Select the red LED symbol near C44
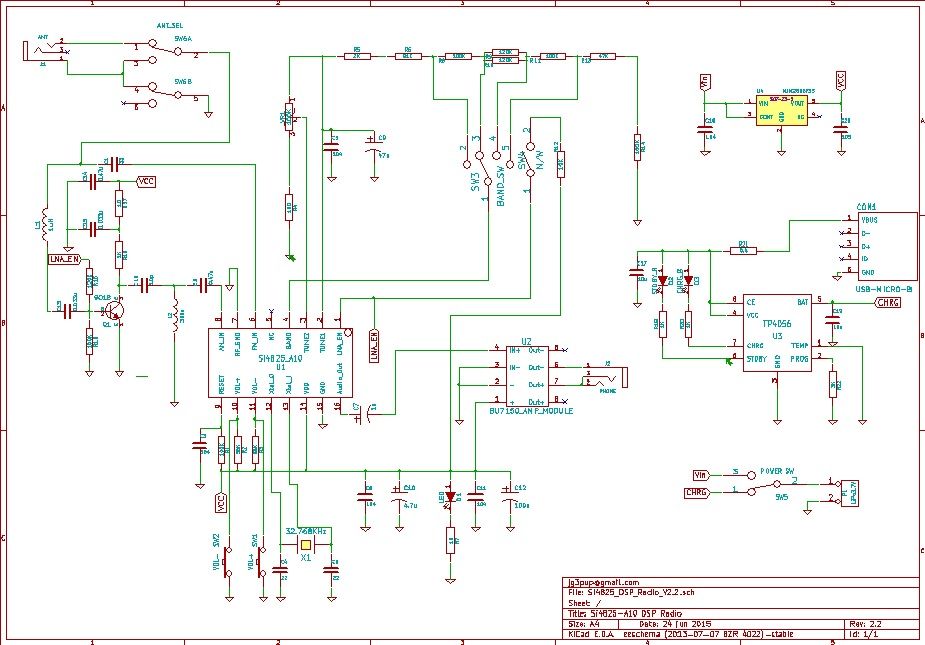Image resolution: width=925 pixels, height=645 pixels. [x=450, y=497]
